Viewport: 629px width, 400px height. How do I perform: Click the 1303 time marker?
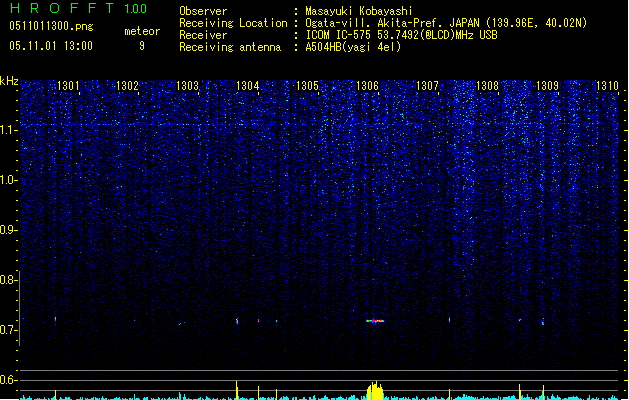[x=187, y=85]
